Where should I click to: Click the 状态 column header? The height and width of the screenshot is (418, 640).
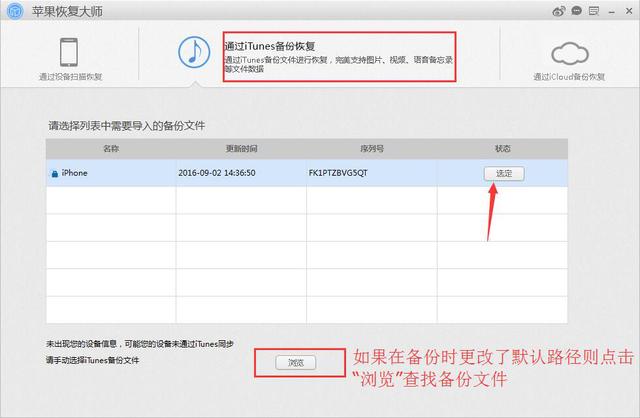pos(502,149)
